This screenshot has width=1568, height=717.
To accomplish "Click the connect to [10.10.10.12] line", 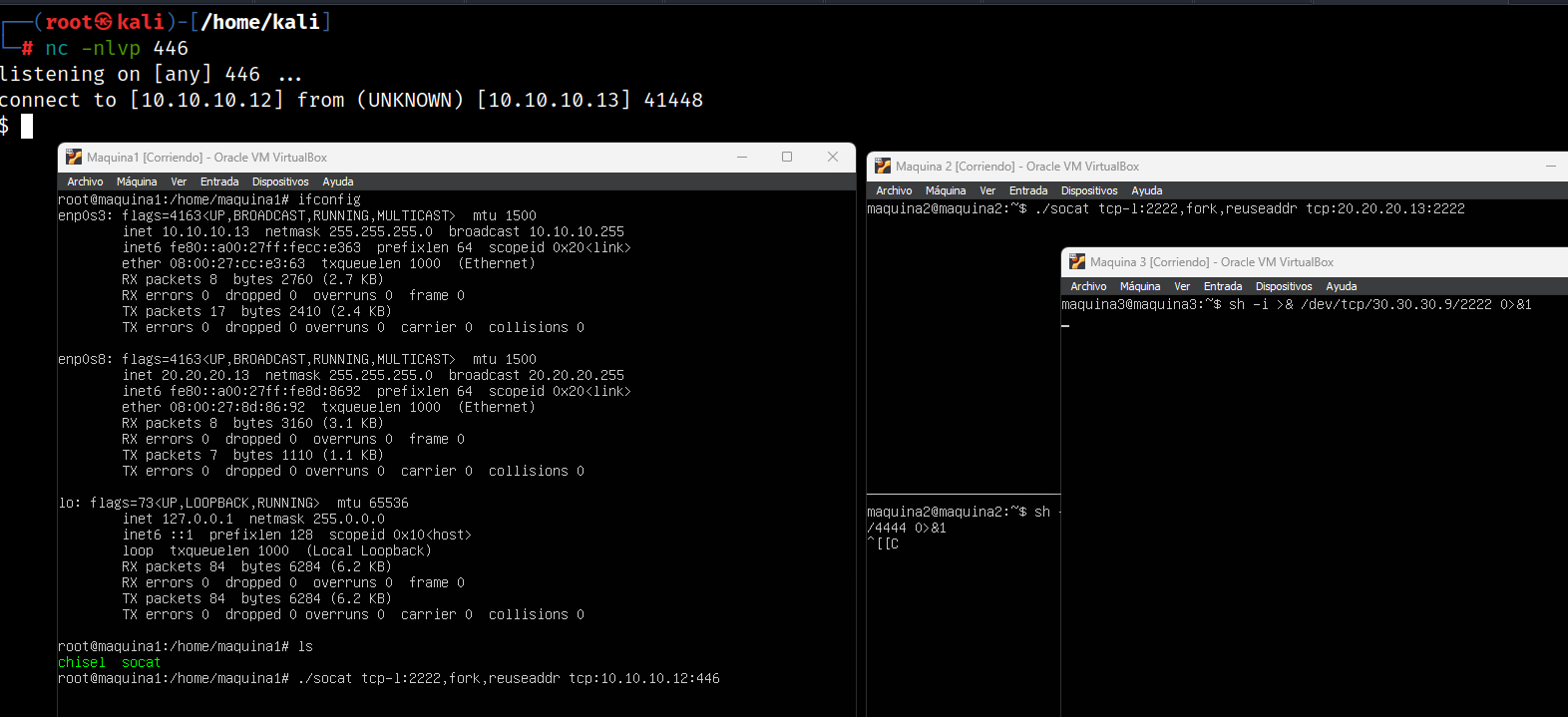I will [351, 100].
